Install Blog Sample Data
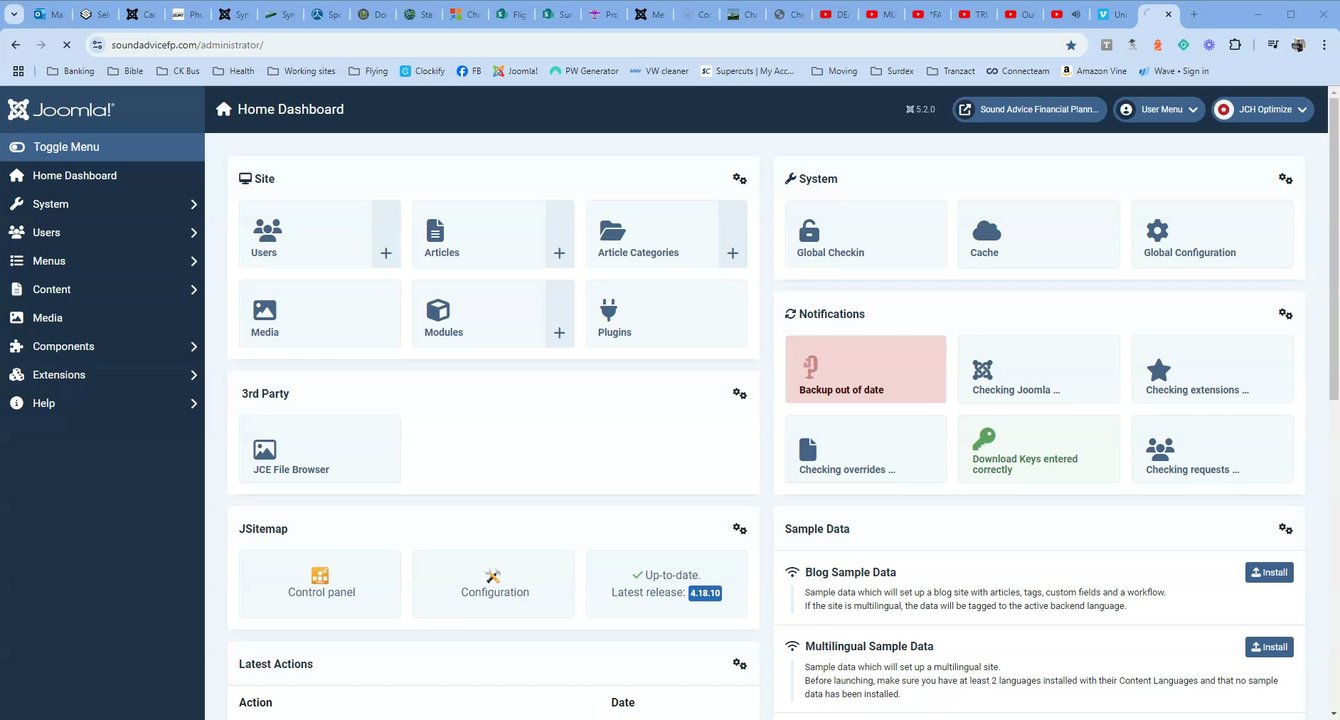The height and width of the screenshot is (720, 1340). pos(1269,573)
